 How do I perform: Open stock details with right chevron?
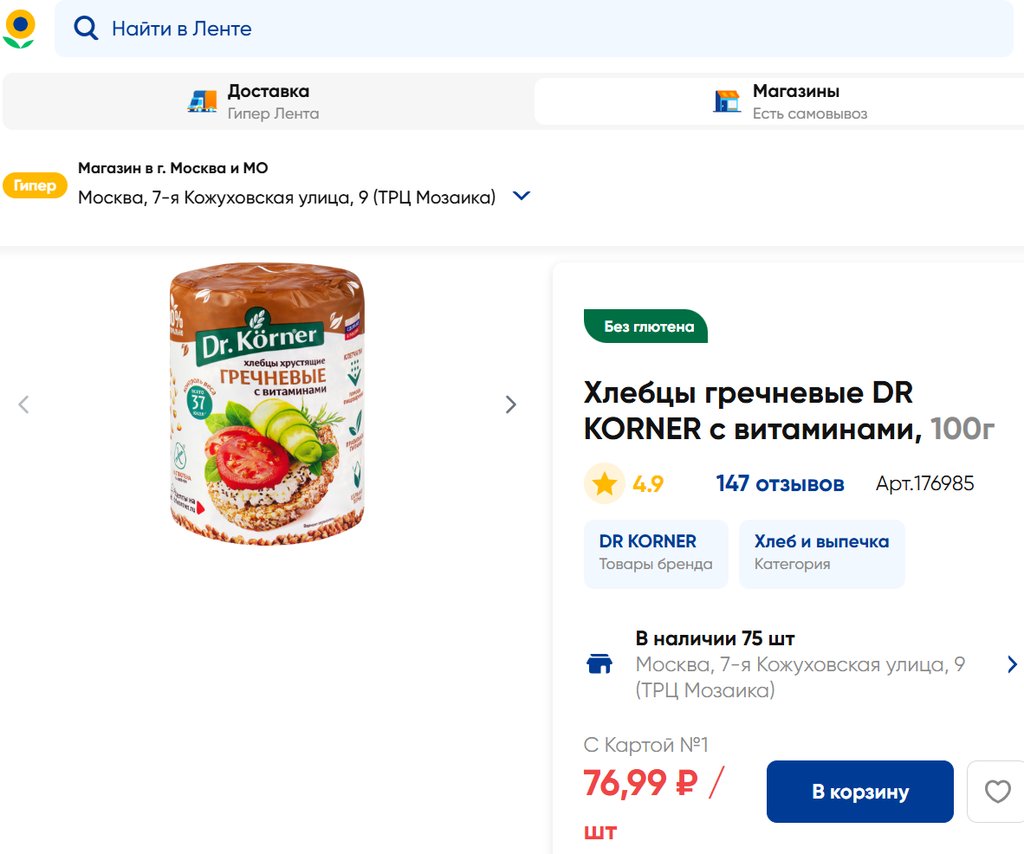pyautogui.click(x=1012, y=664)
